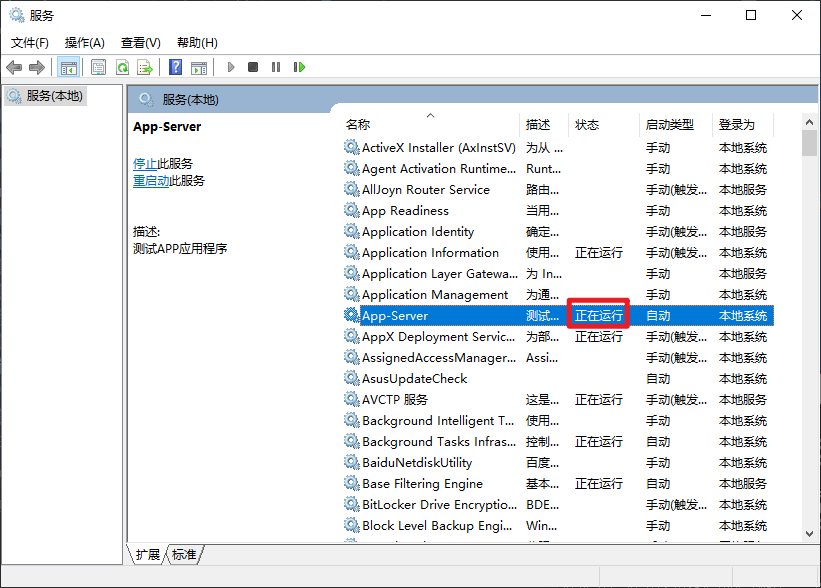
Task: Click the Refresh toolbar icon
Action: tap(121, 67)
